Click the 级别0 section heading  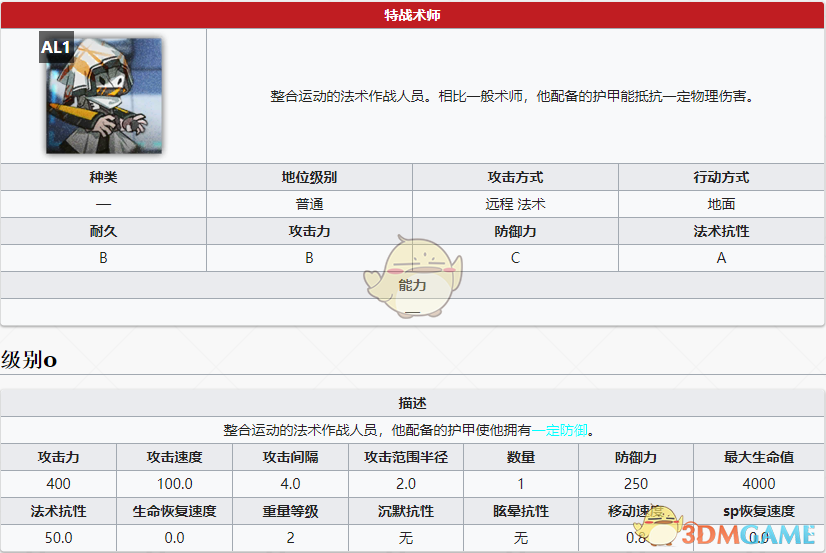29,360
